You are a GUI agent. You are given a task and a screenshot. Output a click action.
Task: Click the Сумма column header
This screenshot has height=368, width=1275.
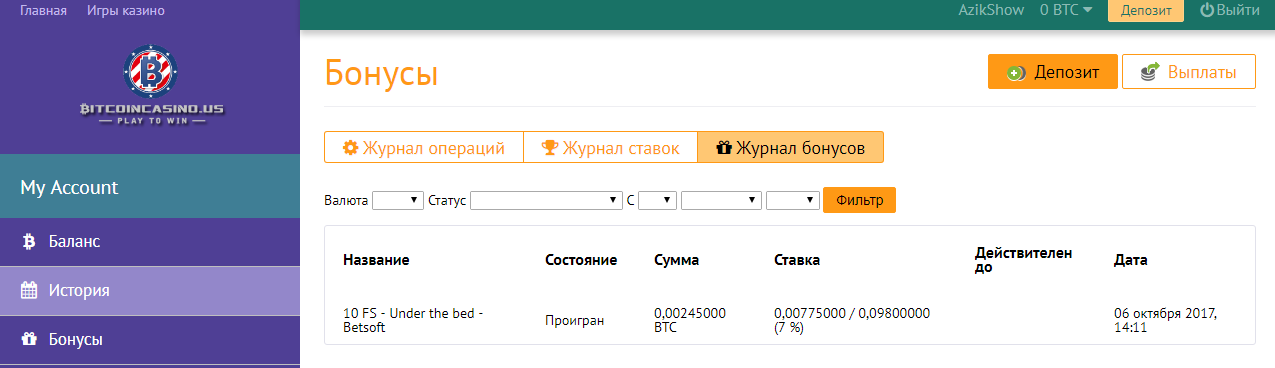[676, 260]
